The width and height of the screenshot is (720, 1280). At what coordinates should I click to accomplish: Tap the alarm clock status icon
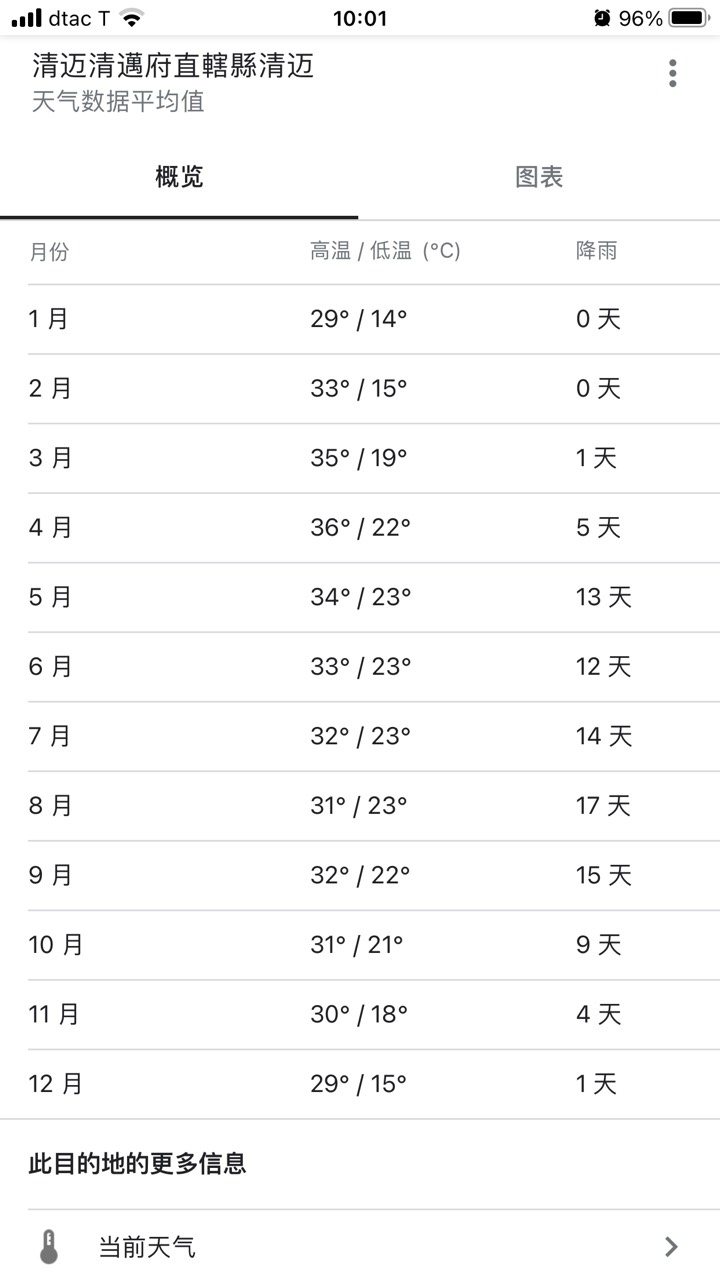[602, 18]
